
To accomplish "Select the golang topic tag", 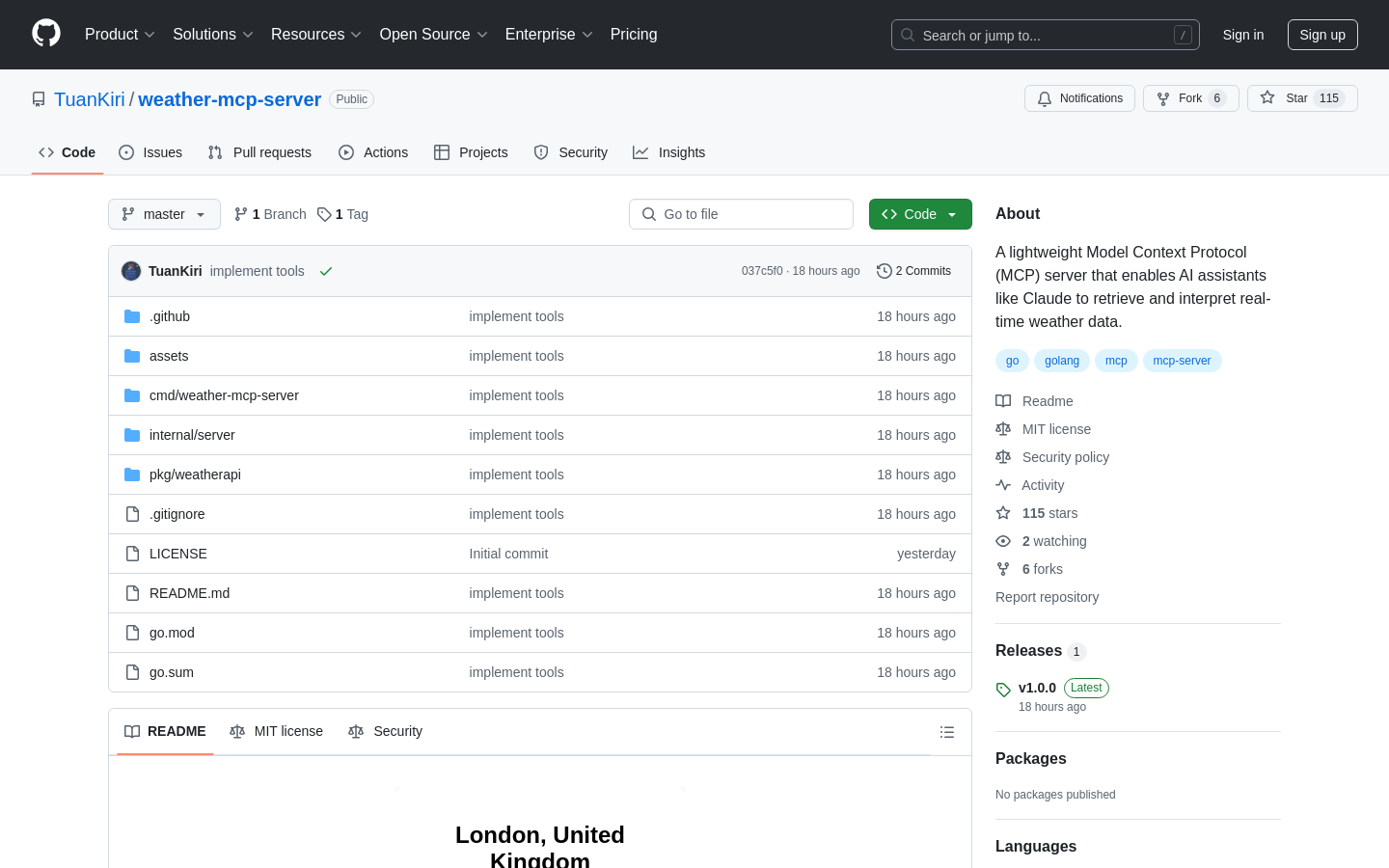I will tap(1062, 361).
